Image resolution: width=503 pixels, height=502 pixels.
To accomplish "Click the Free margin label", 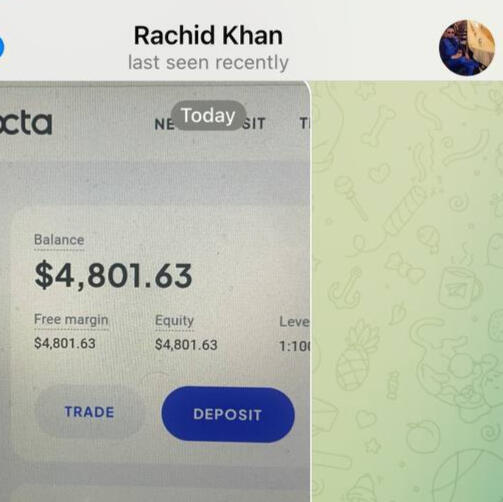I will (71, 320).
